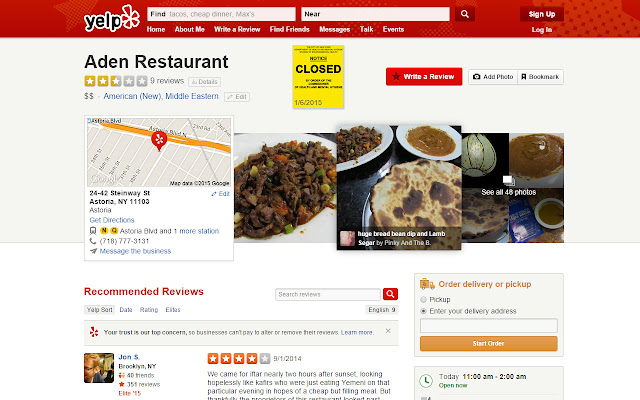Open Write a Review in navigation bar
640x400 pixels.
[237, 29]
